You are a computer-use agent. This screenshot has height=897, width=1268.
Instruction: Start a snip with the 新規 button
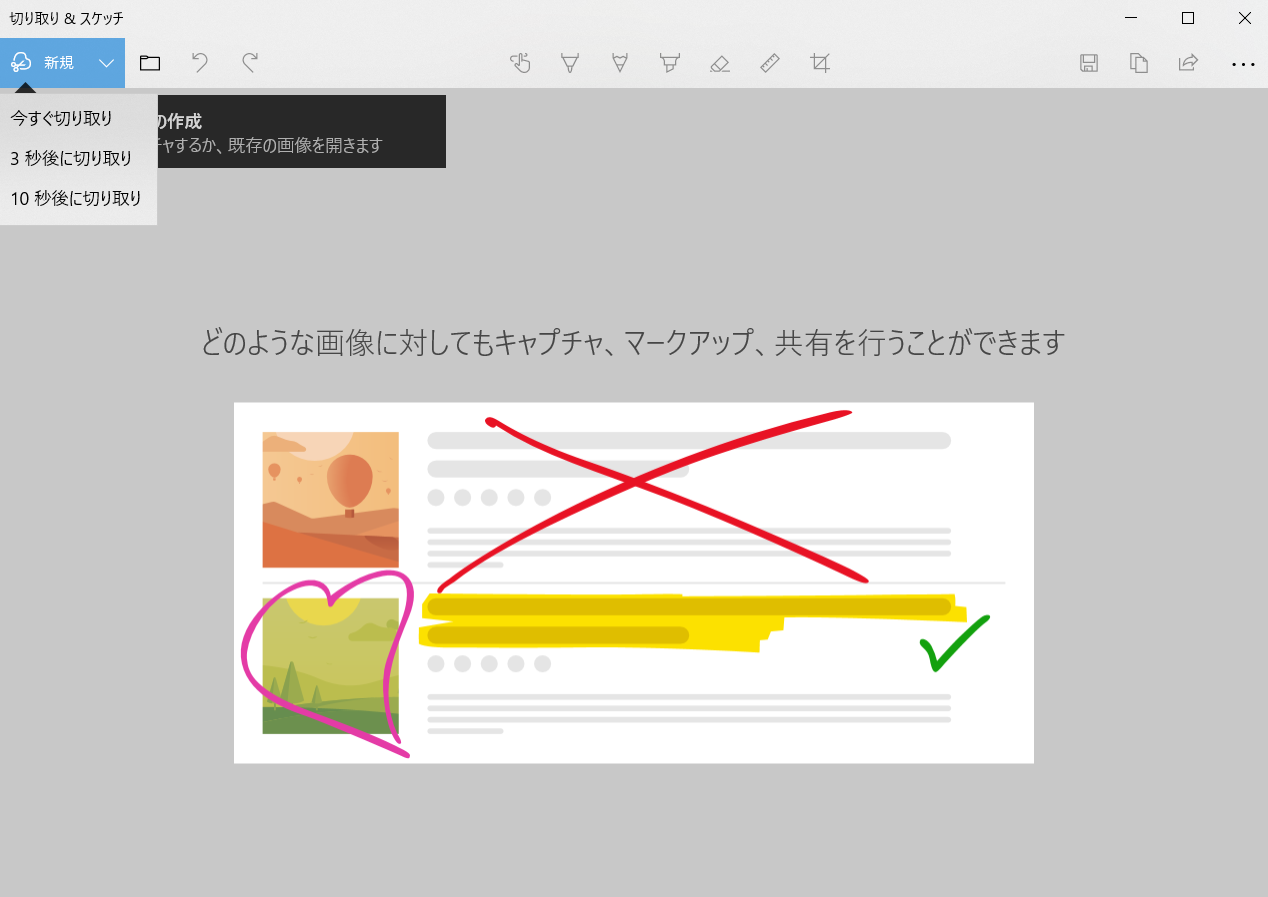pyautogui.click(x=45, y=62)
